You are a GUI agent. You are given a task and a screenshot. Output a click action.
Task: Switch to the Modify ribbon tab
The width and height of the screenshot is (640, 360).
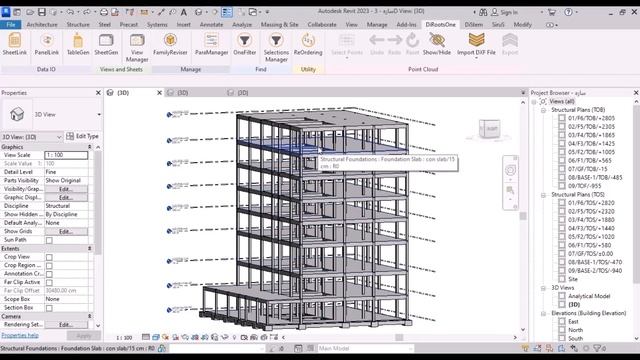click(x=522, y=24)
